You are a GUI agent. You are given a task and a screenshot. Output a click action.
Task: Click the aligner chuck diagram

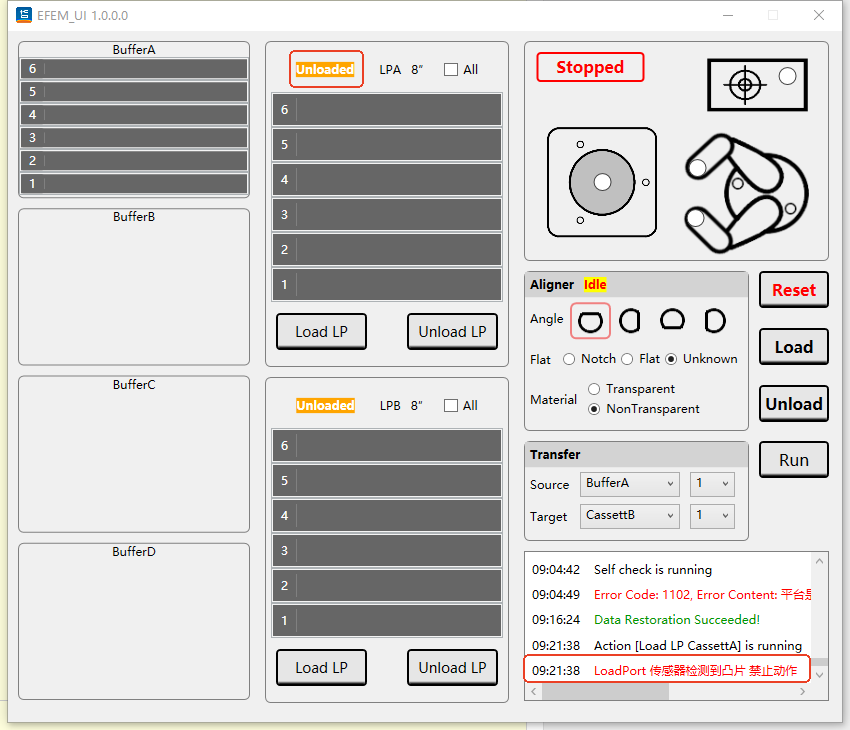point(602,182)
